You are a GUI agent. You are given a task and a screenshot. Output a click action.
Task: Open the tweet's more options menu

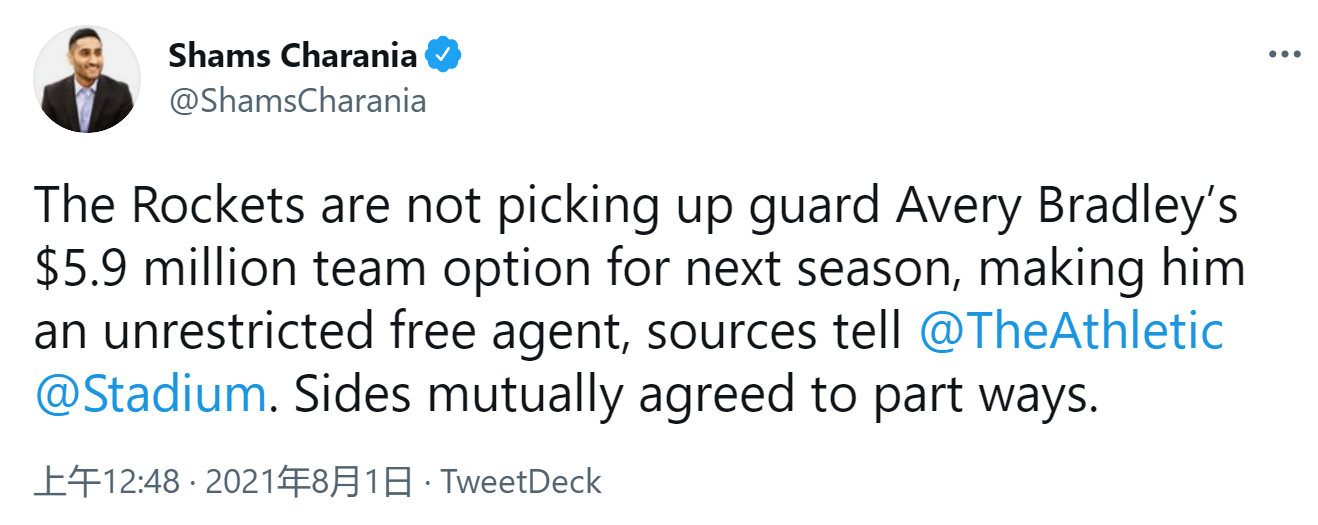(1284, 55)
